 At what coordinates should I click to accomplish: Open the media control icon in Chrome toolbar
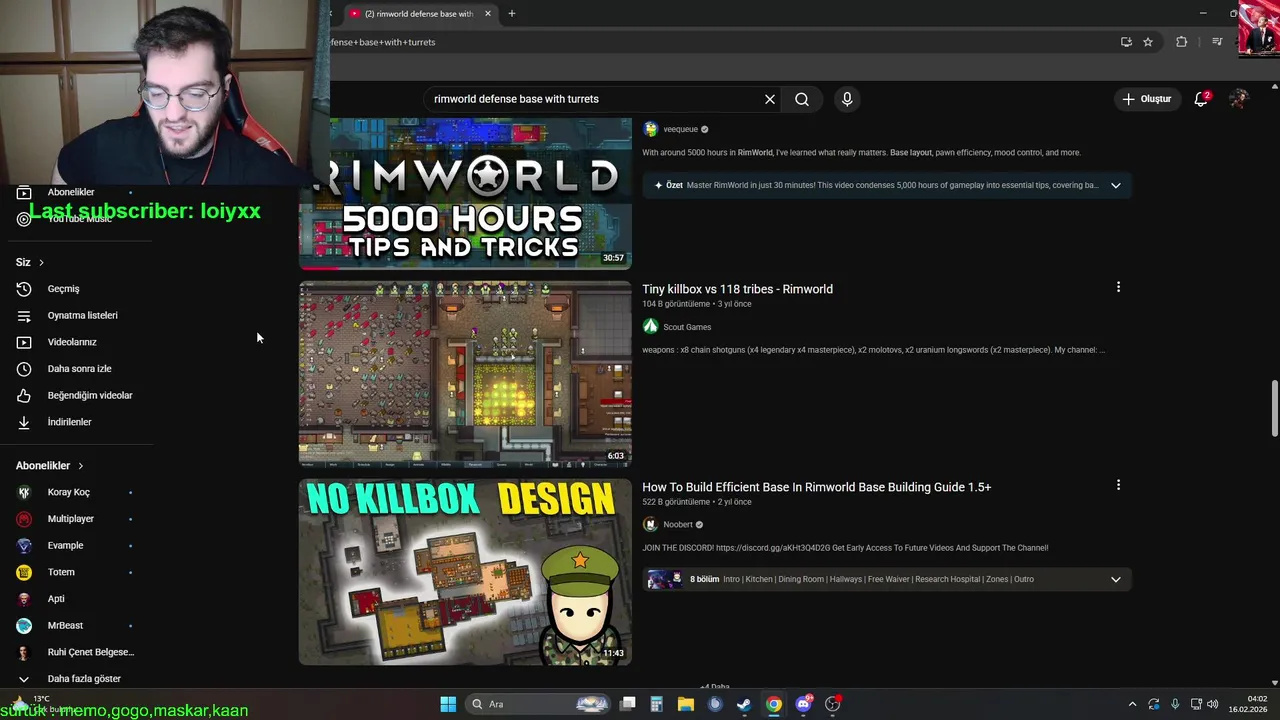(x=1217, y=42)
